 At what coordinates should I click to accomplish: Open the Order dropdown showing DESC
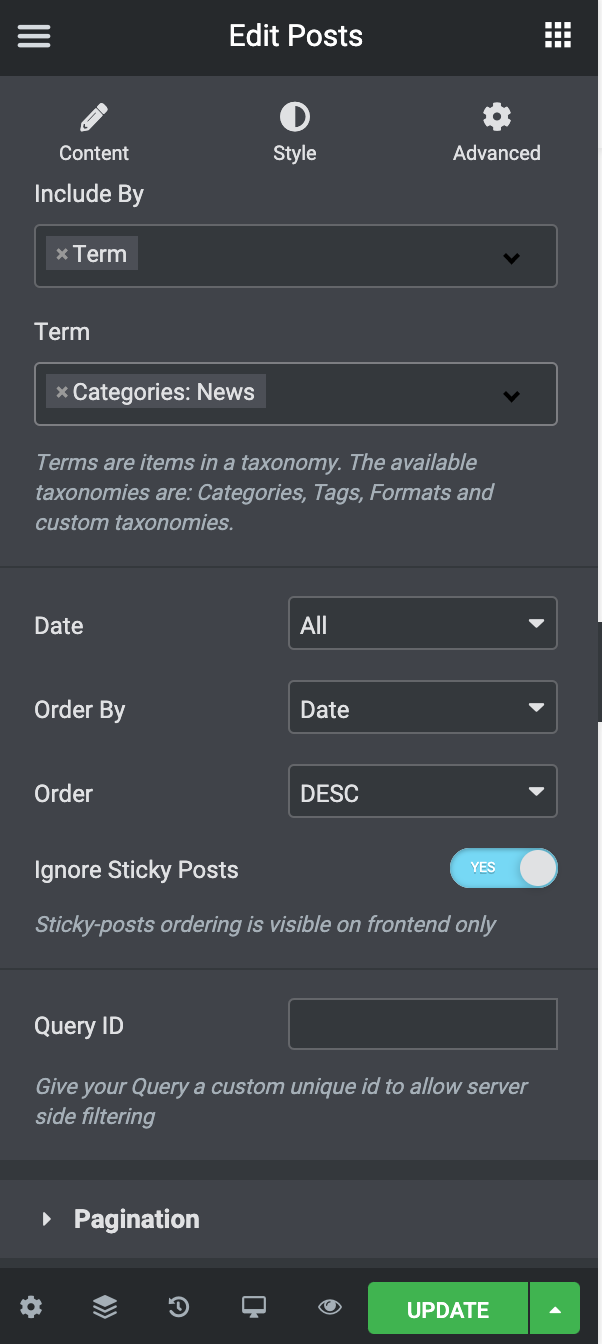pos(422,793)
